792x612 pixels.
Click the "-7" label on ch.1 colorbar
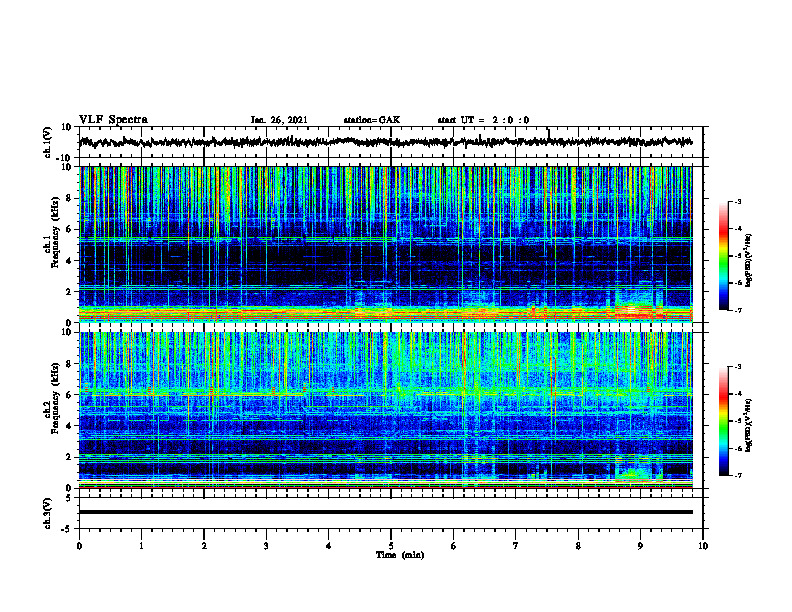(x=737, y=310)
